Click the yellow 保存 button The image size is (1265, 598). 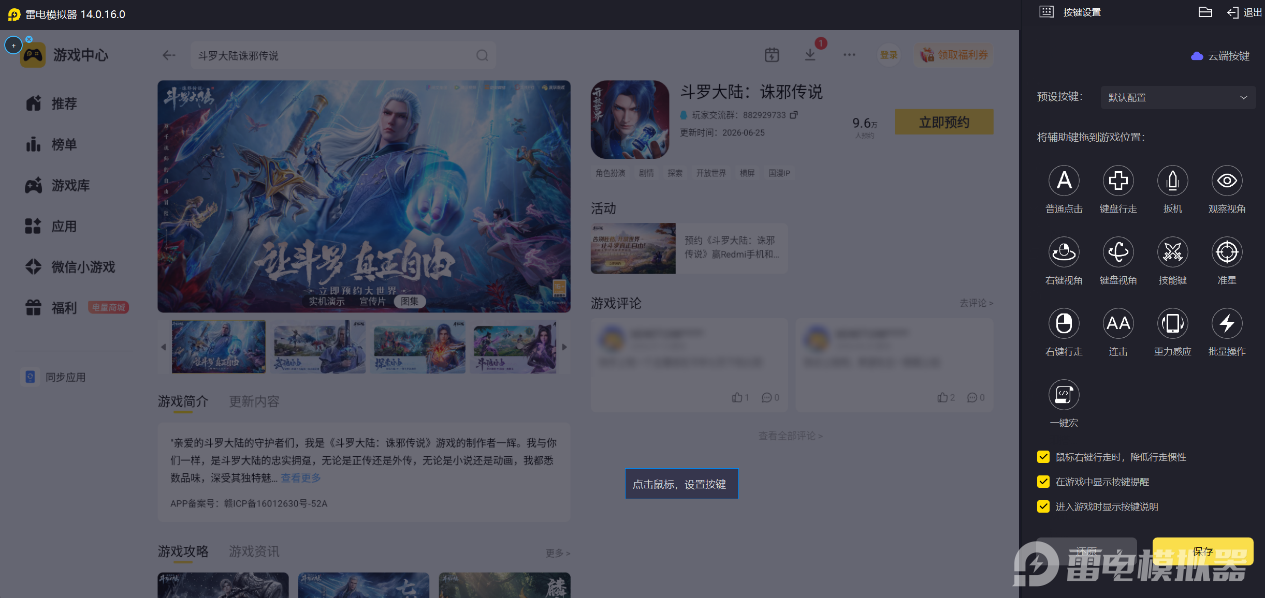tap(1203, 552)
